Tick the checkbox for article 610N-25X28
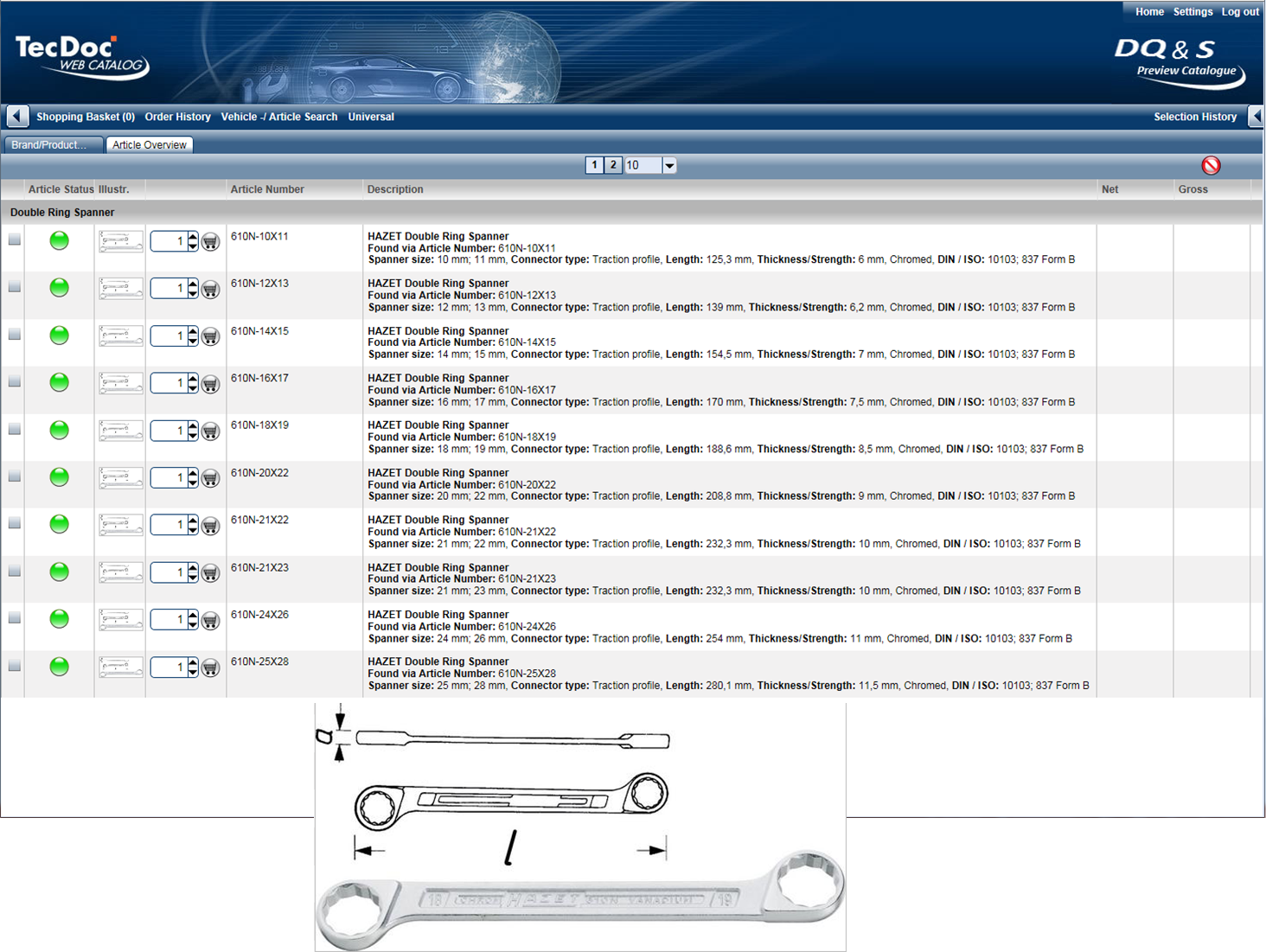The height and width of the screenshot is (952, 1266). click(x=15, y=665)
